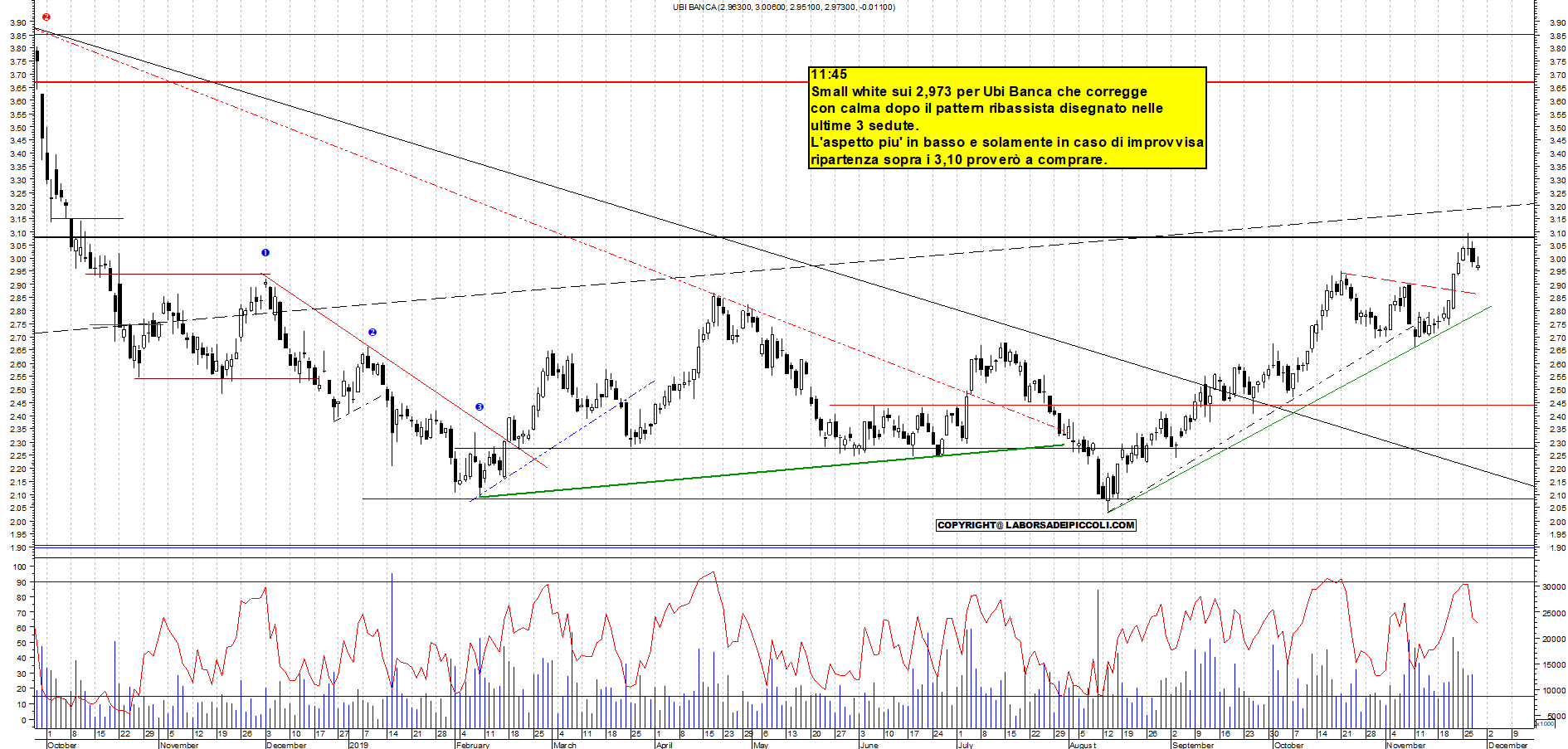This screenshot has width=1568, height=749.
Task: Click the February label on the time axis
Action: [473, 745]
